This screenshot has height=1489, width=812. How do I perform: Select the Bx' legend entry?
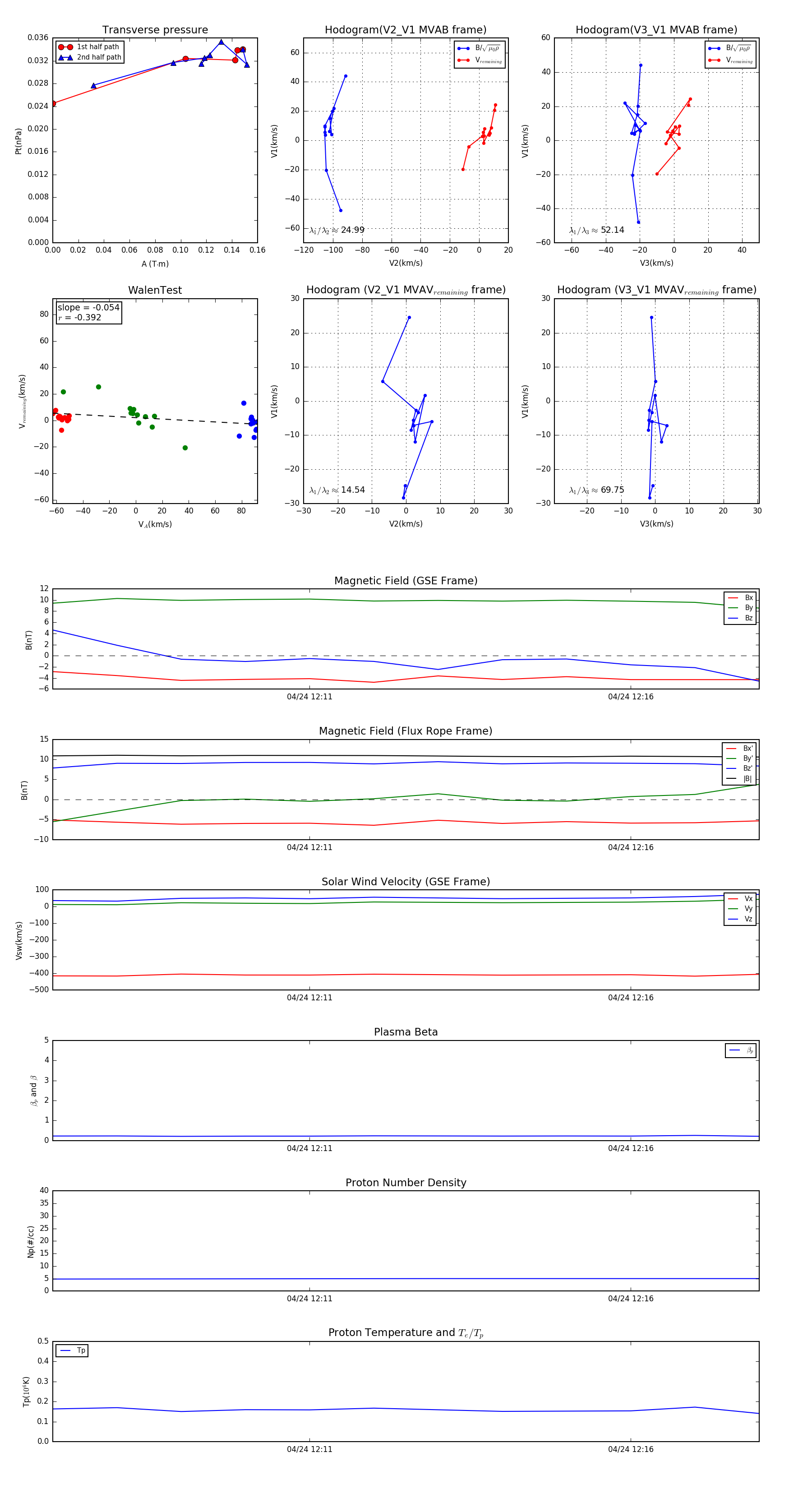point(739,748)
